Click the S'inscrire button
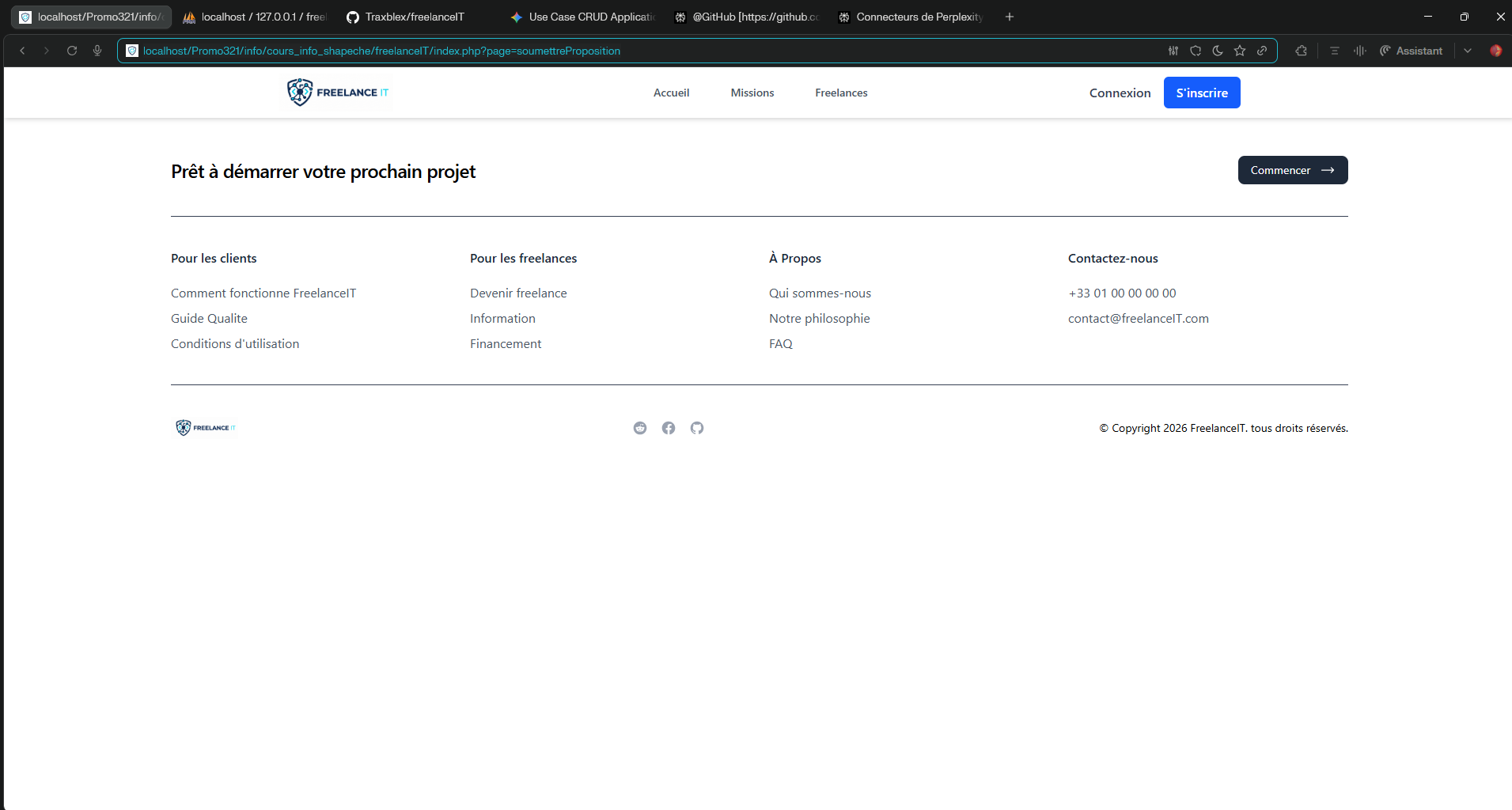The height and width of the screenshot is (810, 1512). click(1202, 93)
